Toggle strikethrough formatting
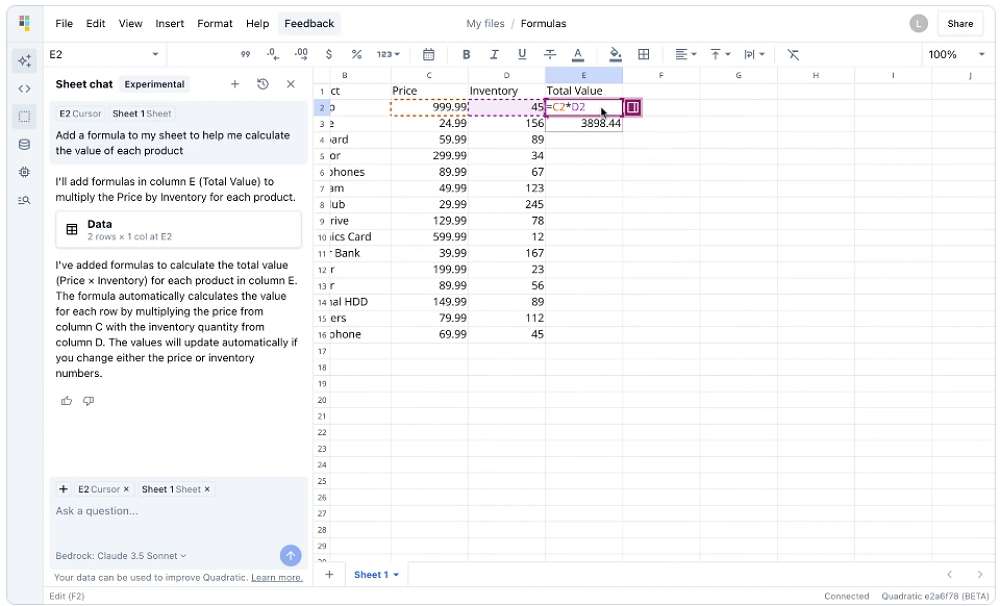The height and width of the screenshot is (606, 1000). [x=549, y=55]
